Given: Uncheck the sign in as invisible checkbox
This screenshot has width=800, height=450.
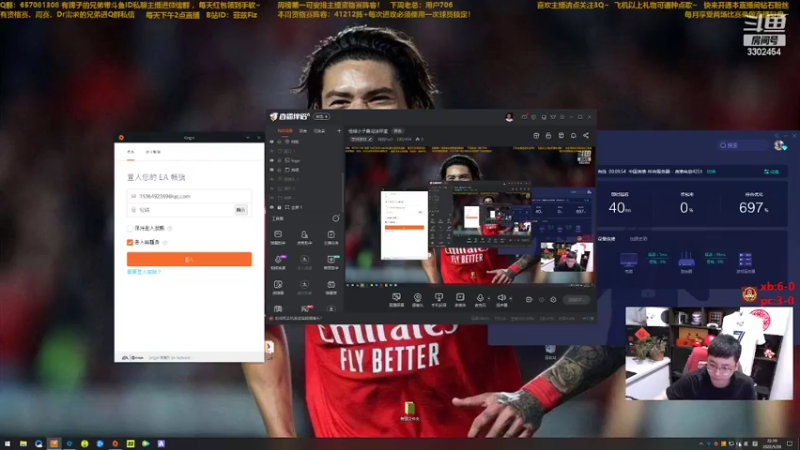Looking at the screenshot, I should [130, 242].
